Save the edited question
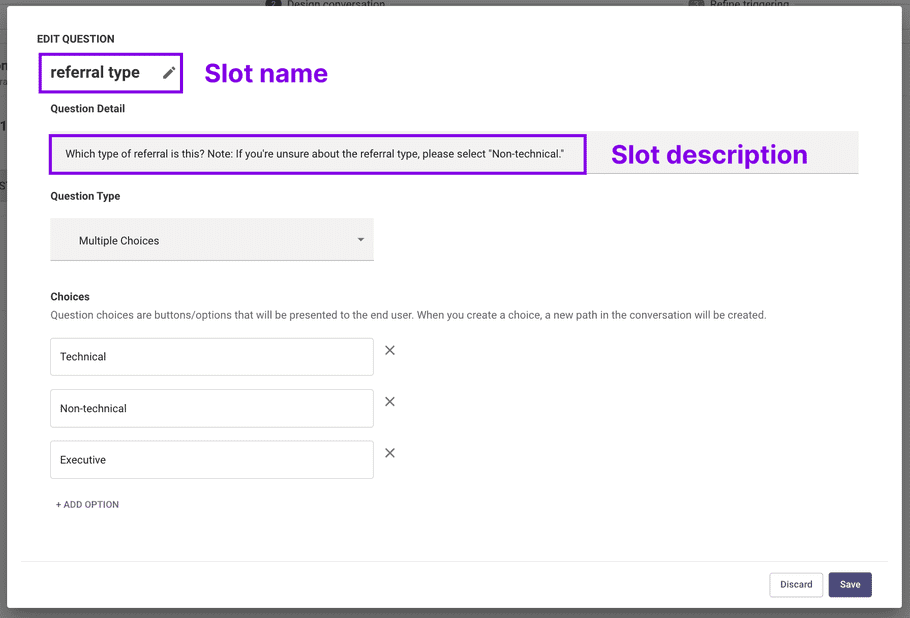Screen dimensions: 910x618 click(x=850, y=584)
